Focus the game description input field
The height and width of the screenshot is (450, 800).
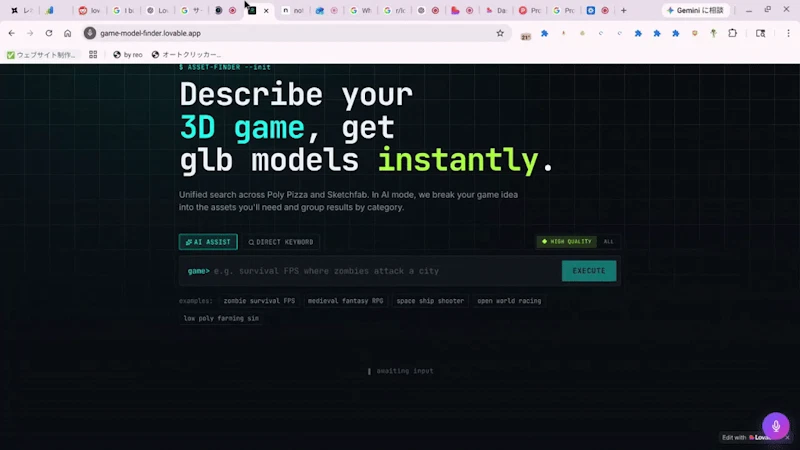(x=385, y=271)
